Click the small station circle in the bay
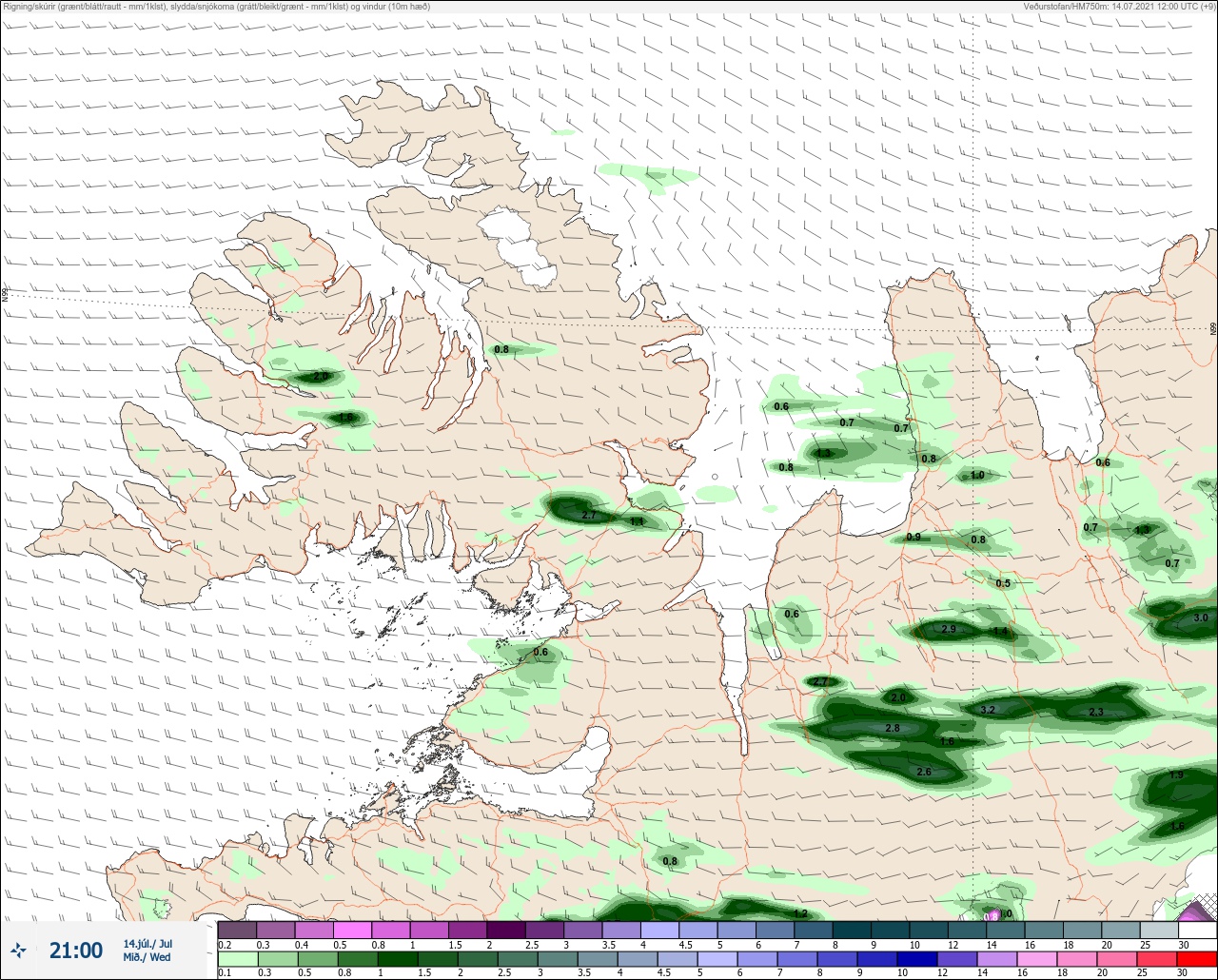Image resolution: width=1218 pixels, height=980 pixels. 714,477
